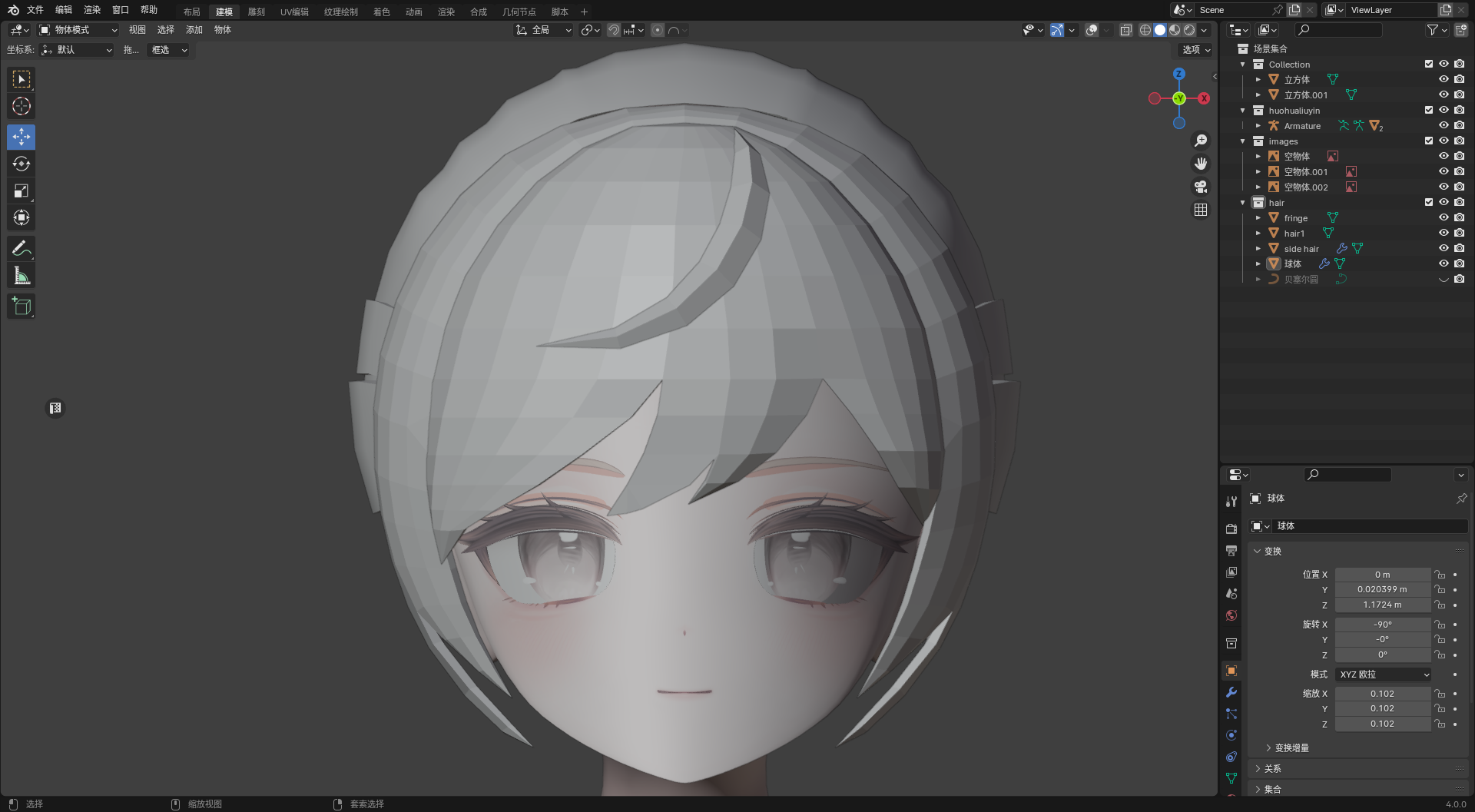
Task: Open the XYZ 欧拉 rotation mode dropdown
Action: [1383, 674]
